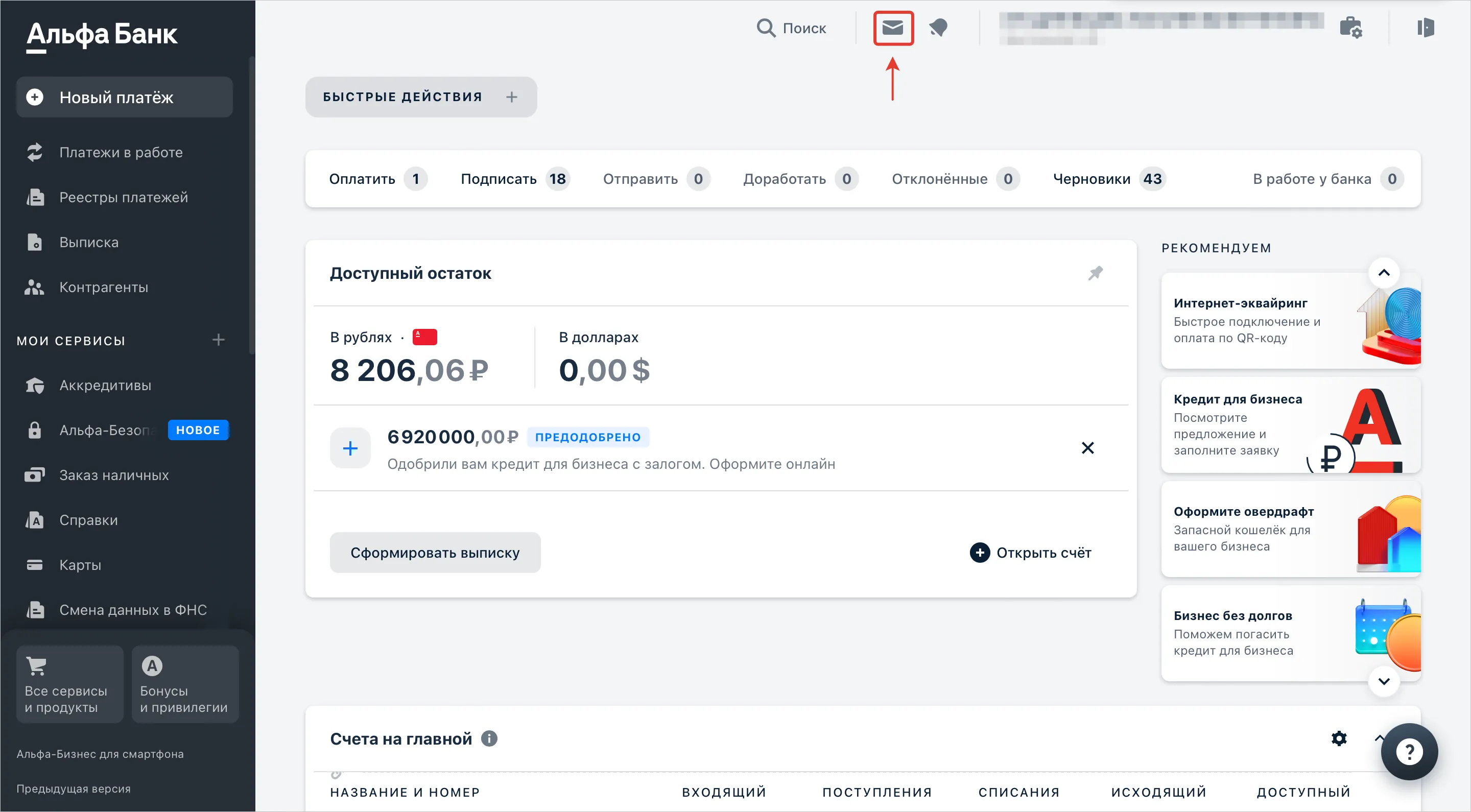Click the ВХОДЯЩИЙ column header
Image resolution: width=1471 pixels, height=812 pixels.
click(724, 793)
